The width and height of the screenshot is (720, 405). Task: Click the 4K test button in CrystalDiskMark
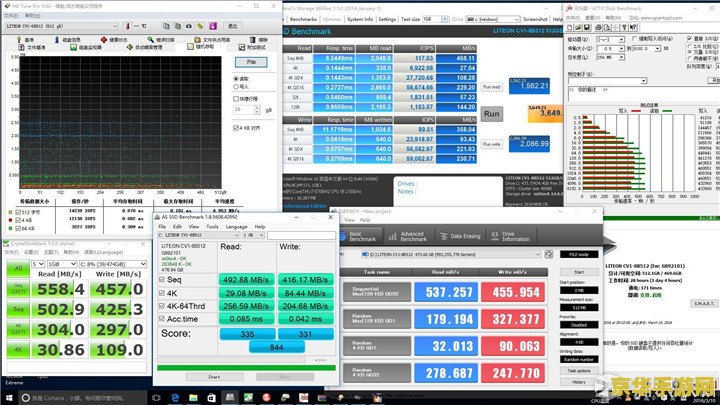coord(18,350)
